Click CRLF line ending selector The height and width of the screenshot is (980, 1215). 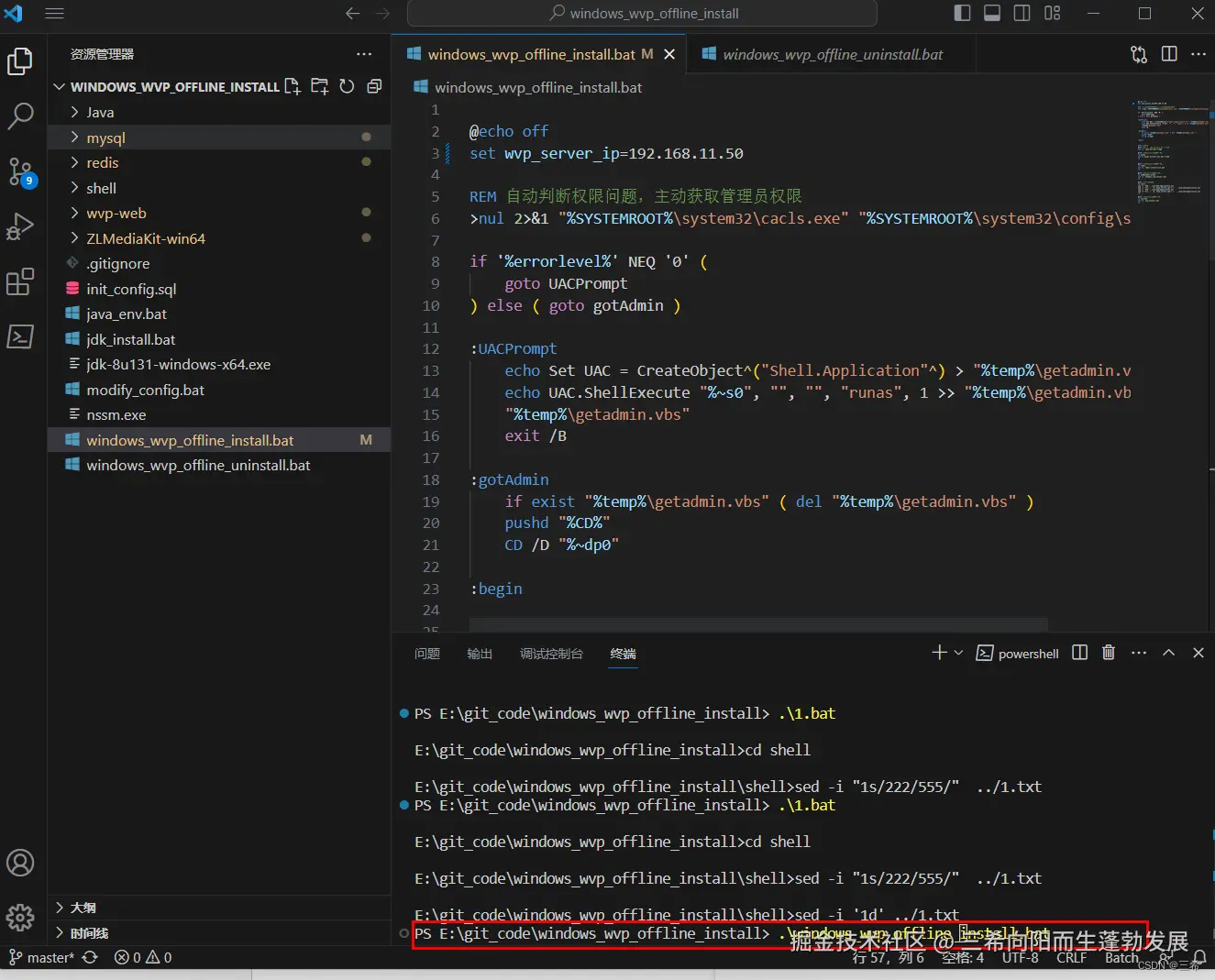[1071, 958]
